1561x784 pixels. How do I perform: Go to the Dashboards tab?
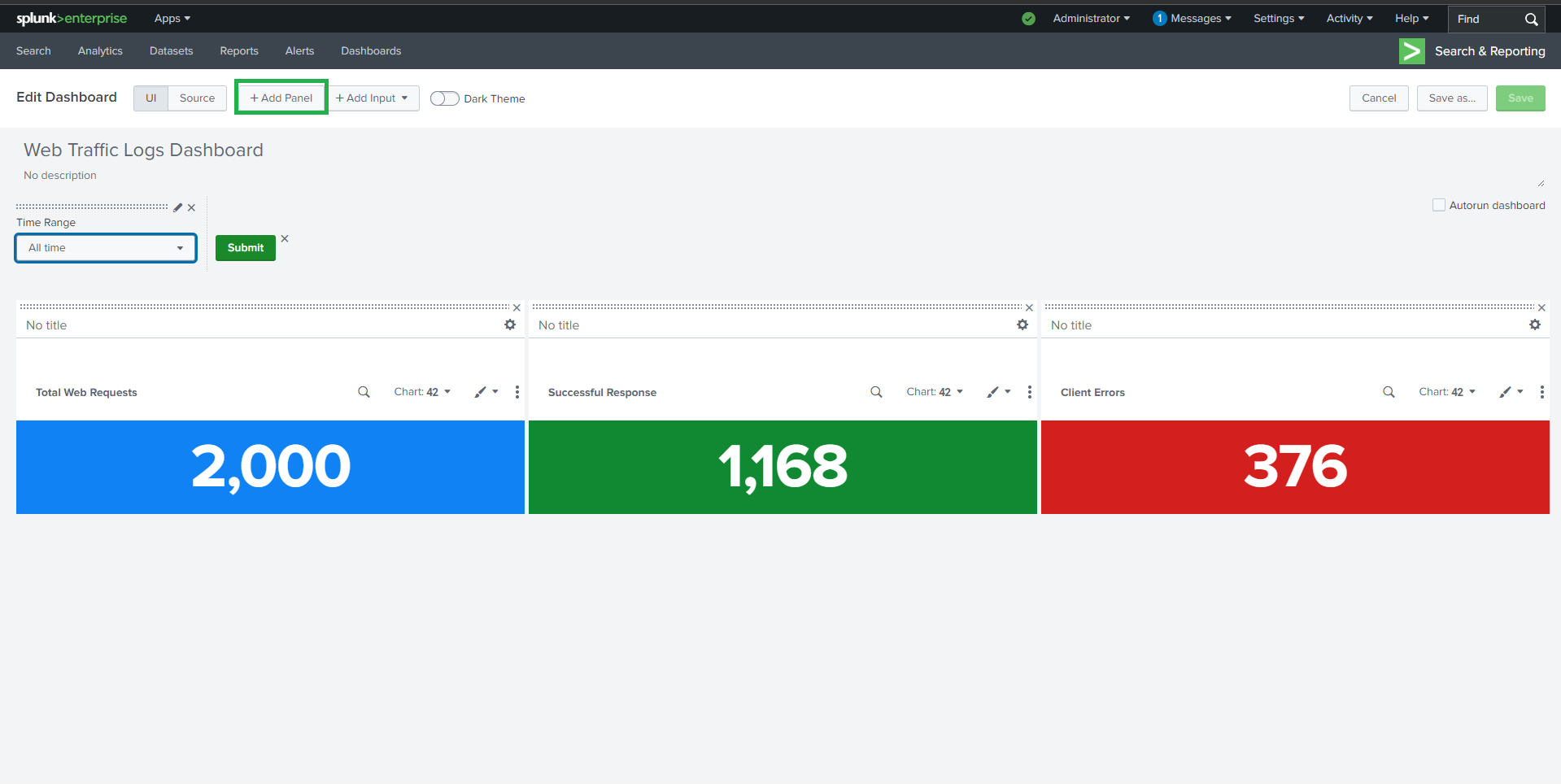point(371,50)
